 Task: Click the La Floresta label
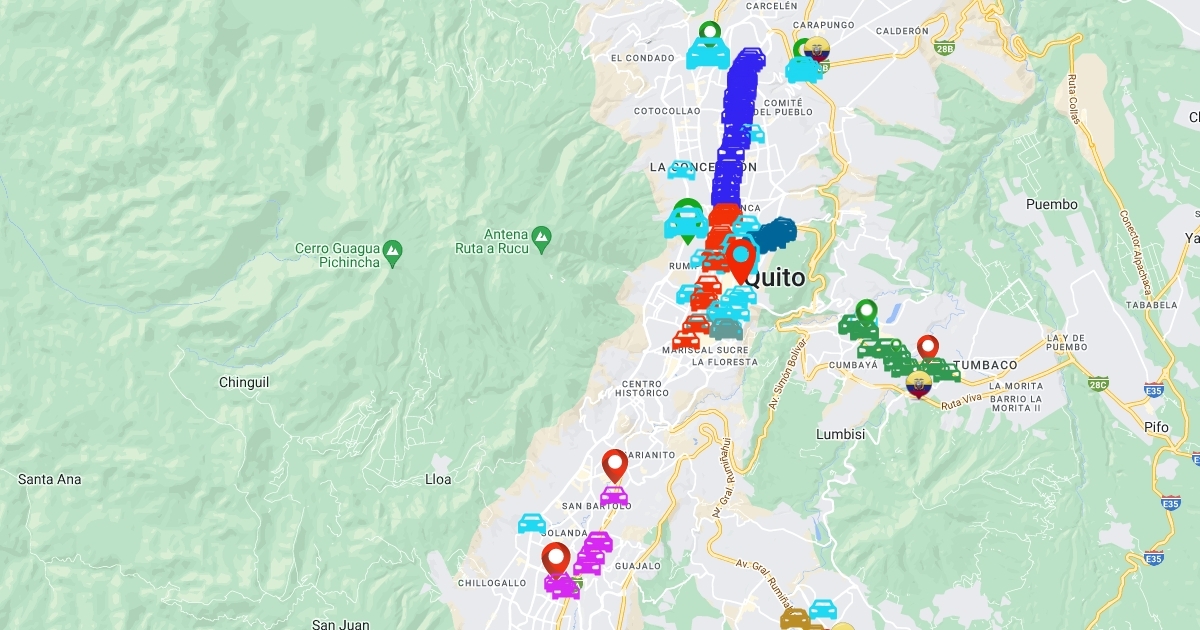click(725, 362)
